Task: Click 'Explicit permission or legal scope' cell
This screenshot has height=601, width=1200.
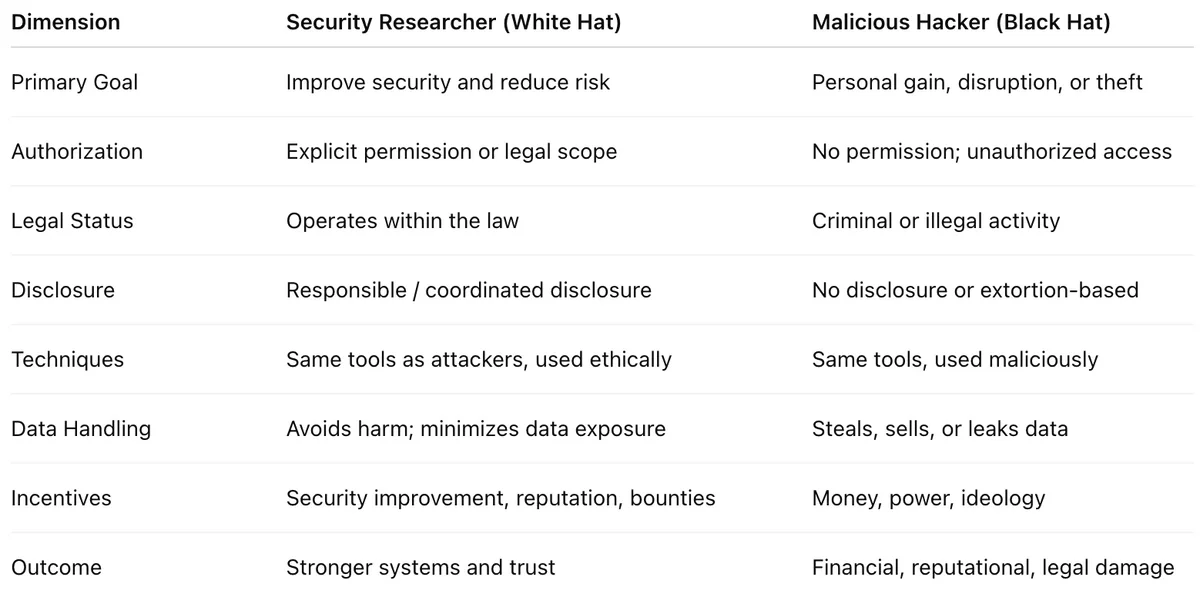Action: pyautogui.click(x=451, y=151)
